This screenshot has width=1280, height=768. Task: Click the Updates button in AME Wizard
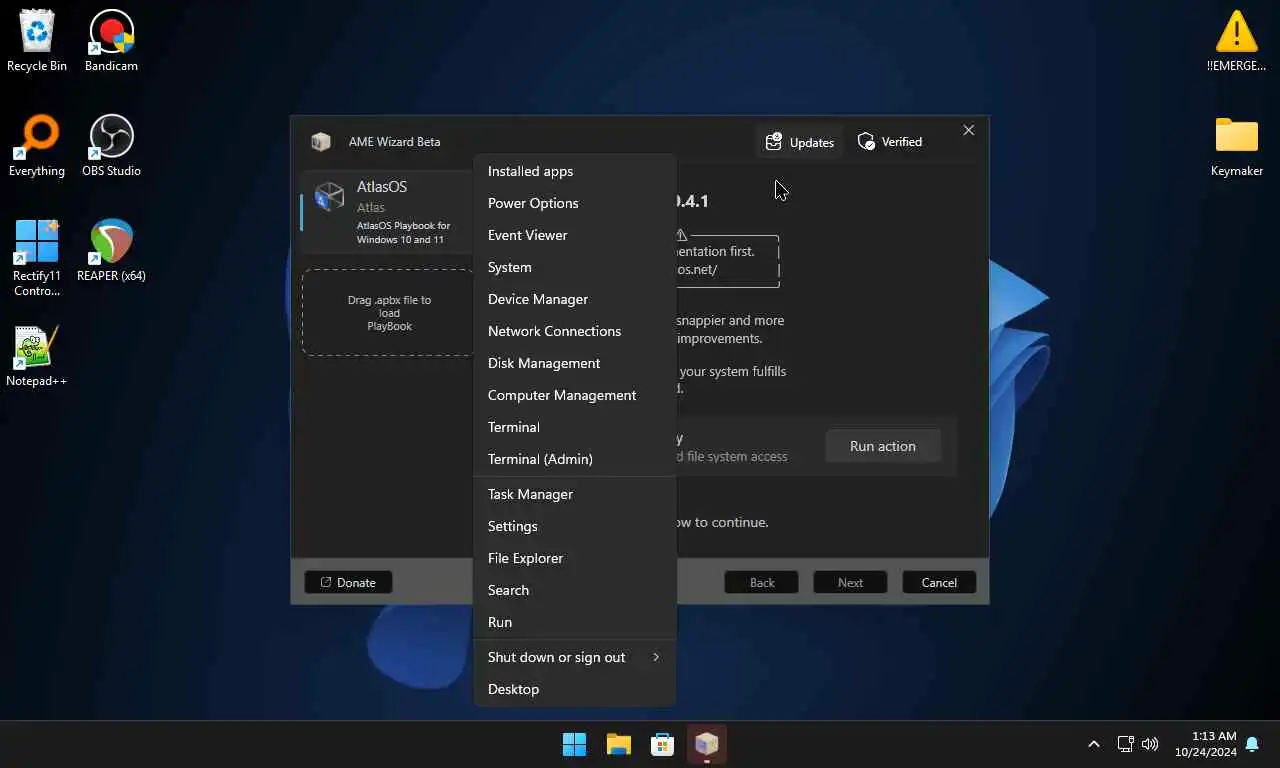[800, 142]
